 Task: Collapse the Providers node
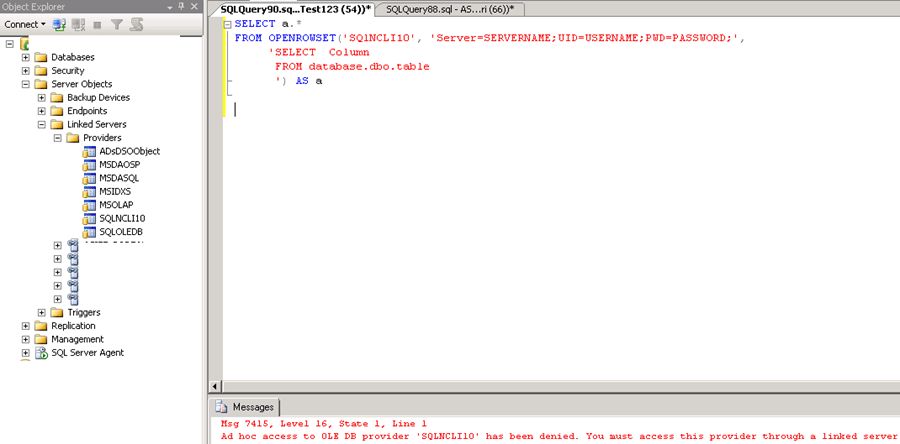tap(57, 138)
